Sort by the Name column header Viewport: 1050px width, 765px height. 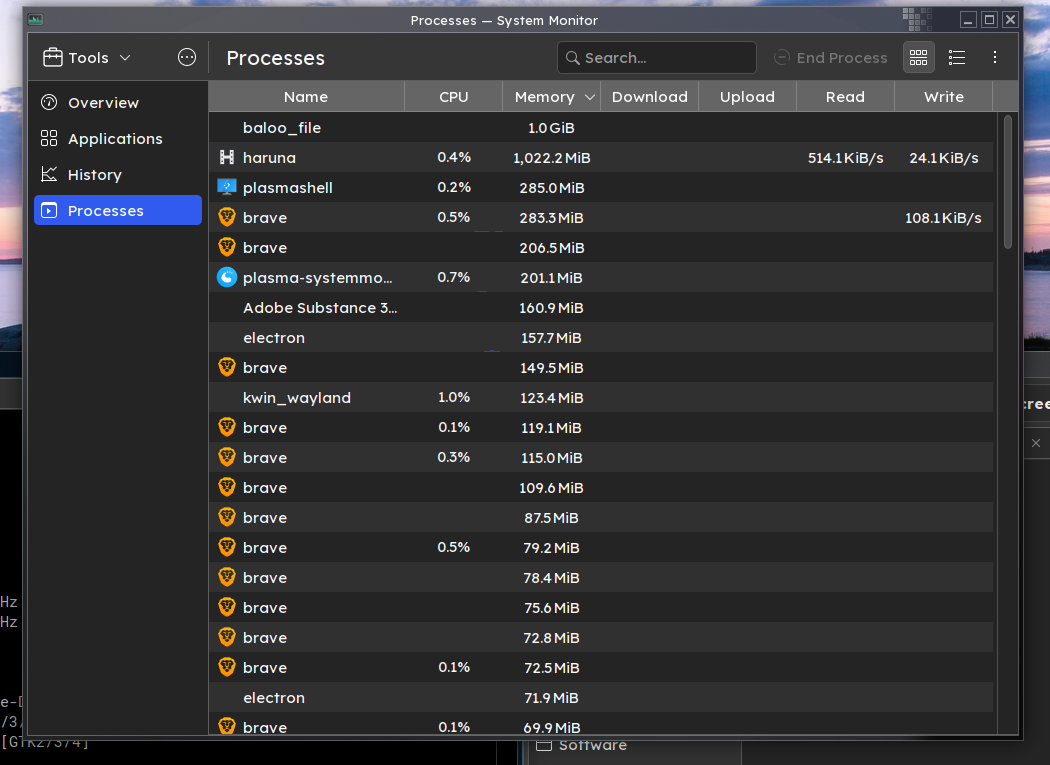point(306,96)
